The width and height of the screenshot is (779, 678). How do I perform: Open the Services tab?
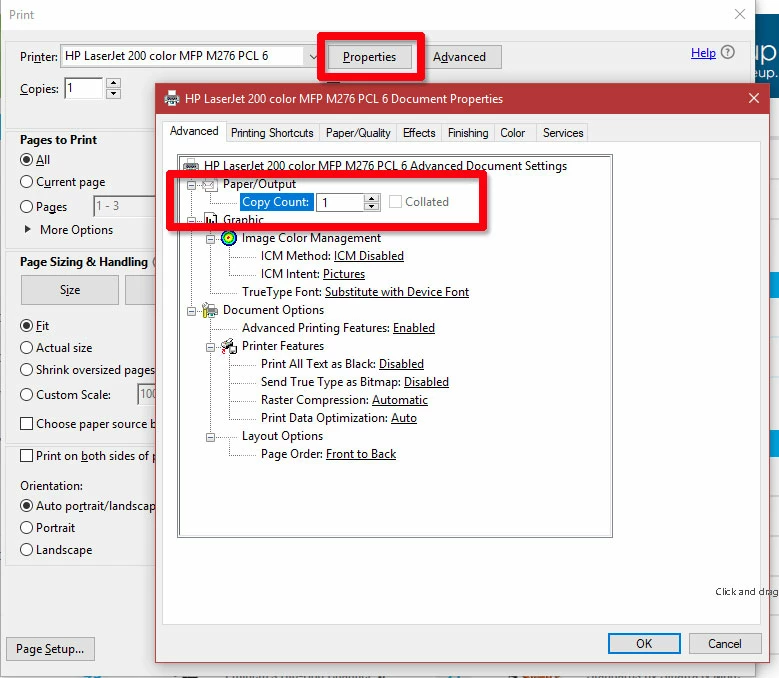pyautogui.click(x=563, y=133)
